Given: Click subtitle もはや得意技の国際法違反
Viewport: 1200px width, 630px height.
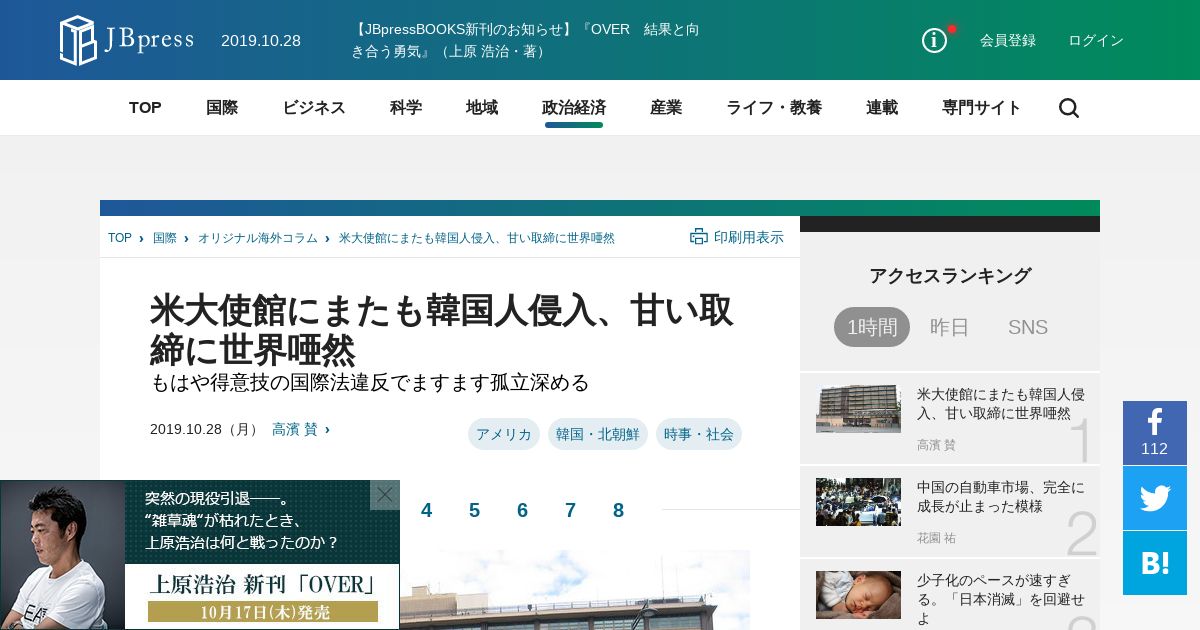Looking at the screenshot, I should [370, 383].
